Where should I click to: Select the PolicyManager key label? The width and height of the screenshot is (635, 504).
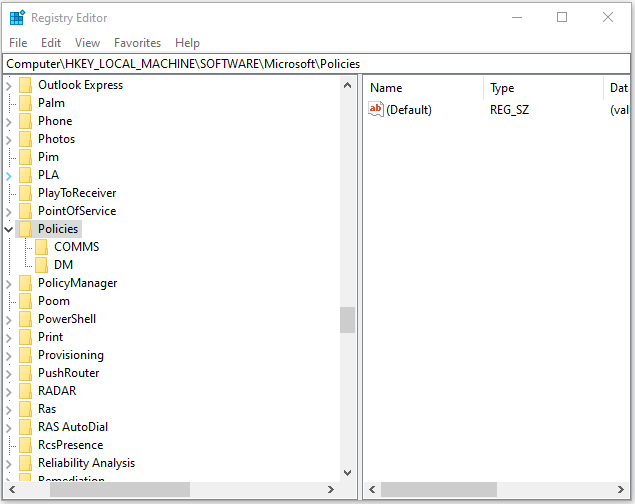point(77,283)
